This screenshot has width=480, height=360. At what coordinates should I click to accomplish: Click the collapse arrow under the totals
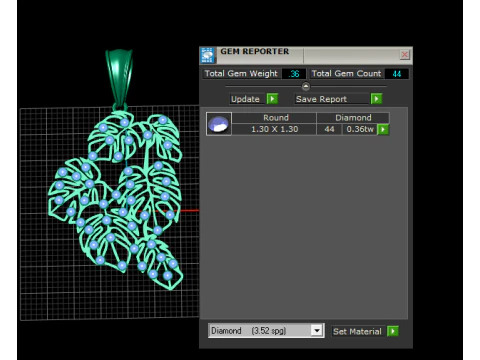point(306,86)
